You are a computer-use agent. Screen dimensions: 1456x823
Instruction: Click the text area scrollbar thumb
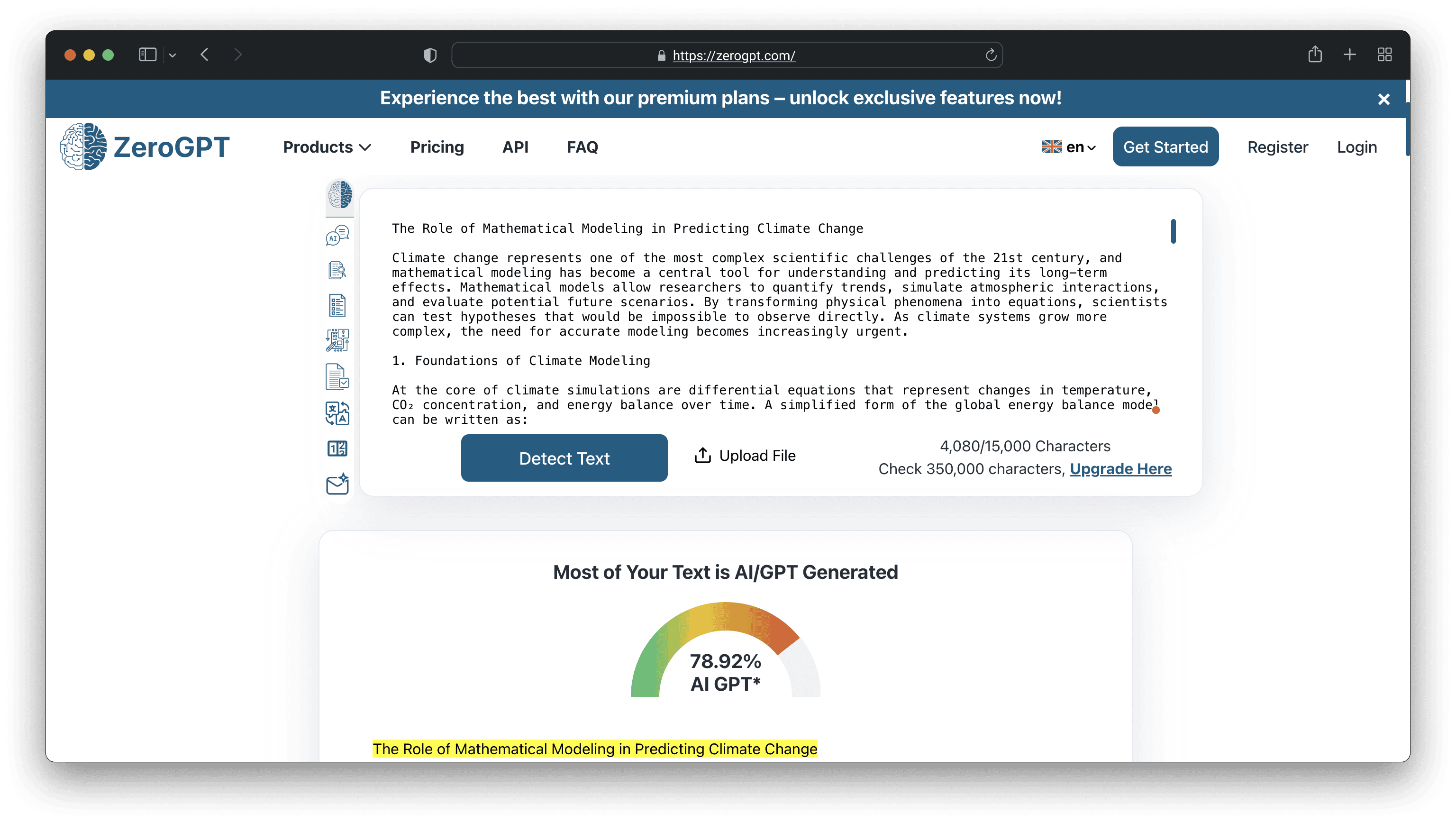(x=1173, y=231)
